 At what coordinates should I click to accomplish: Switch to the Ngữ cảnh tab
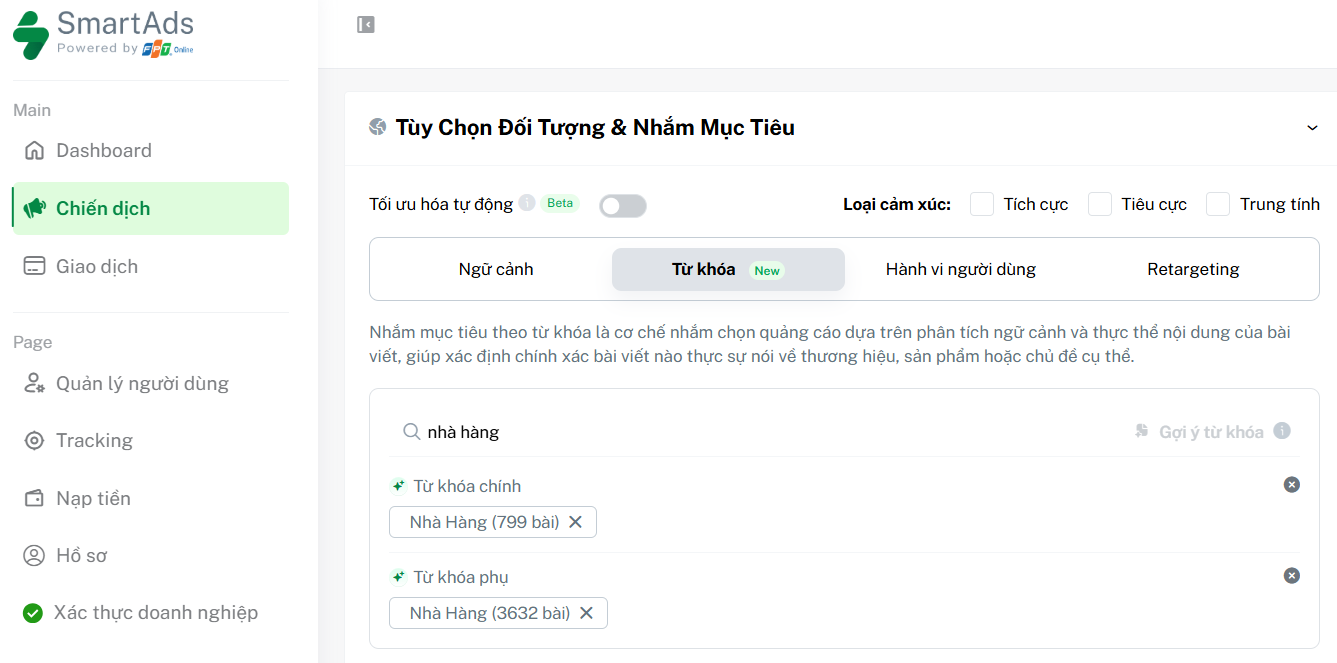(x=496, y=269)
